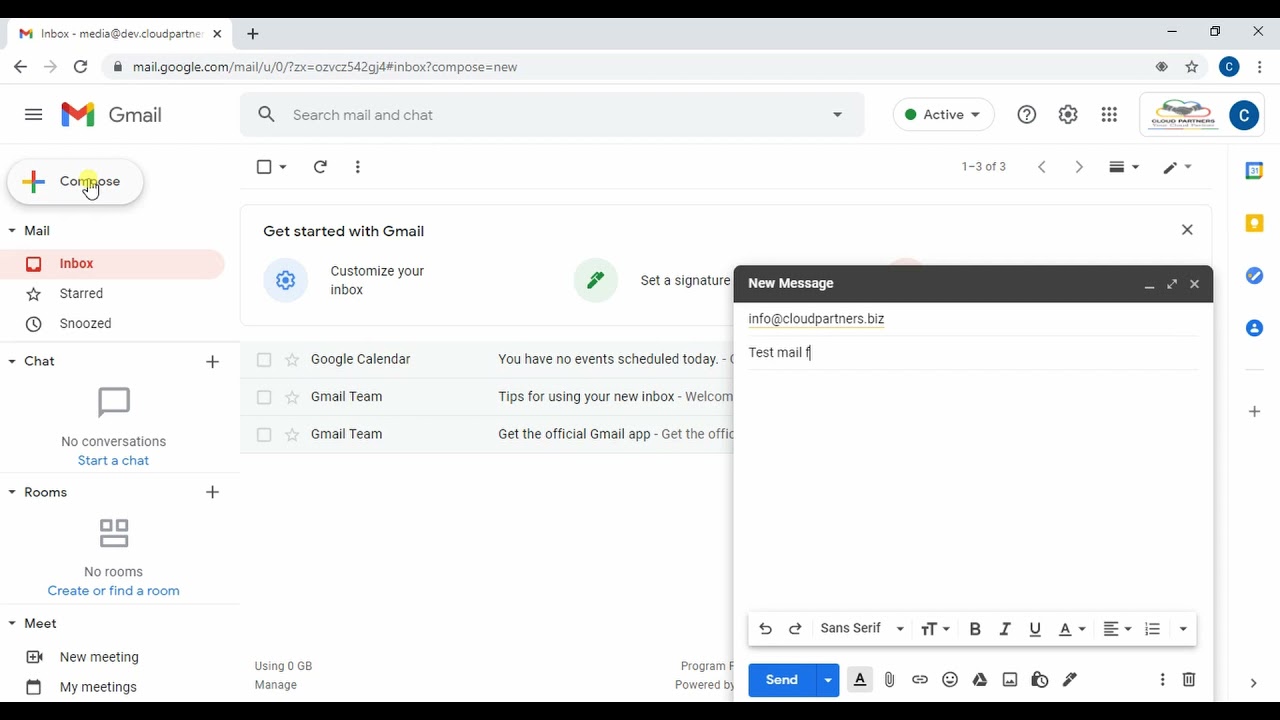This screenshot has width=1280, height=720.
Task: Open Google apps grid
Action: 1109,115
